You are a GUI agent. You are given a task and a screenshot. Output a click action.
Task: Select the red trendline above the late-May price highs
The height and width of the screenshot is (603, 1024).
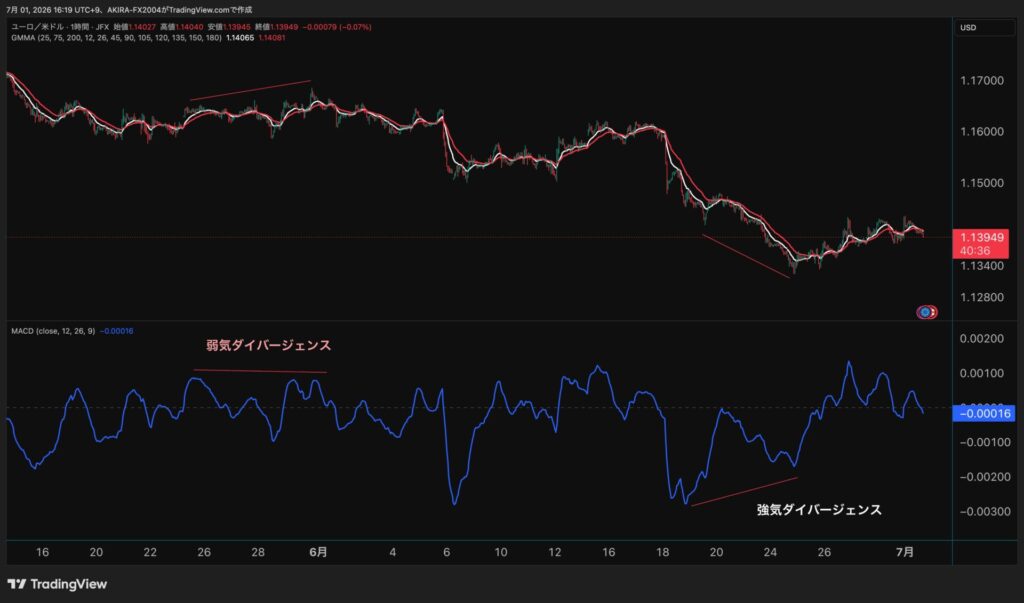(250, 90)
